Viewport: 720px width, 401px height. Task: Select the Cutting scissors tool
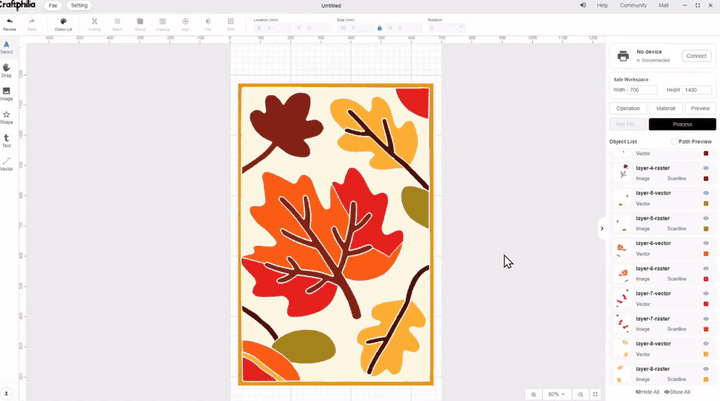(95, 22)
